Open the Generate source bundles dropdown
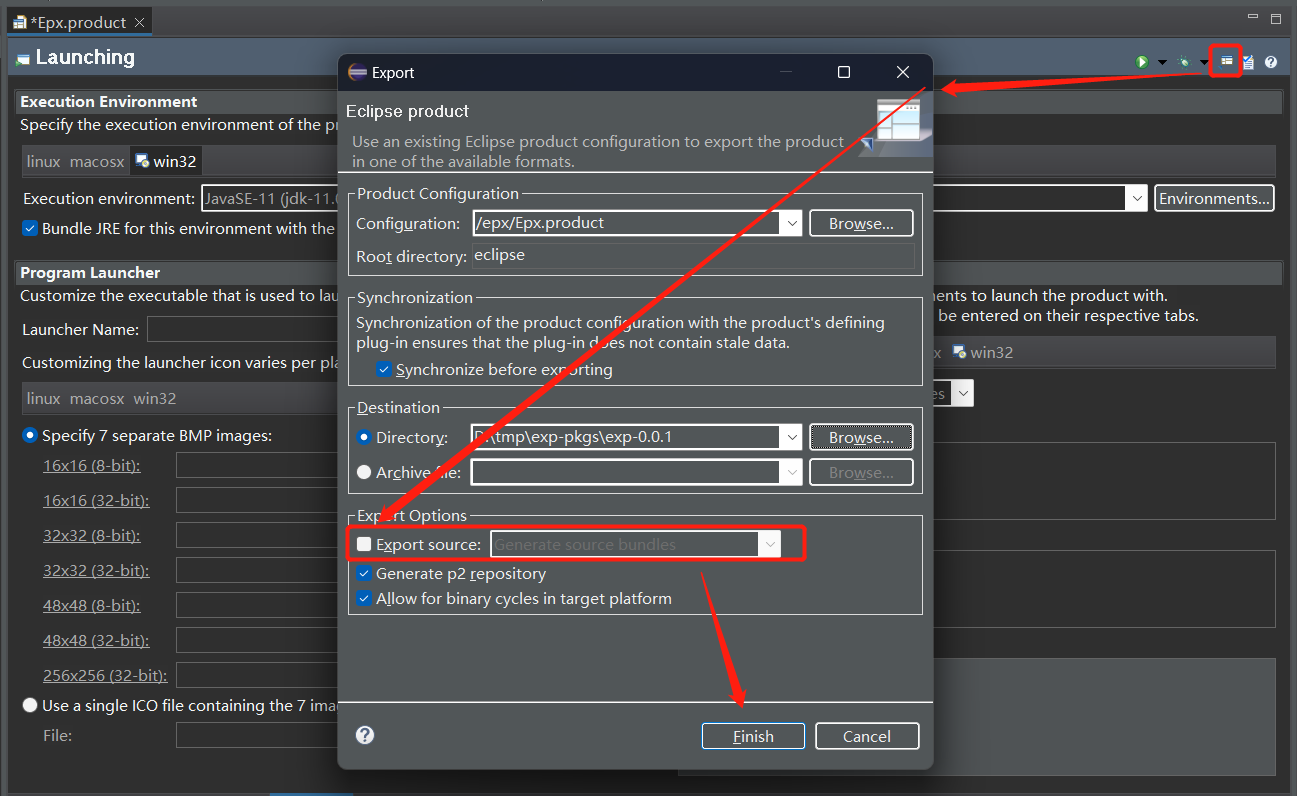This screenshot has height=796, width=1297. 769,544
